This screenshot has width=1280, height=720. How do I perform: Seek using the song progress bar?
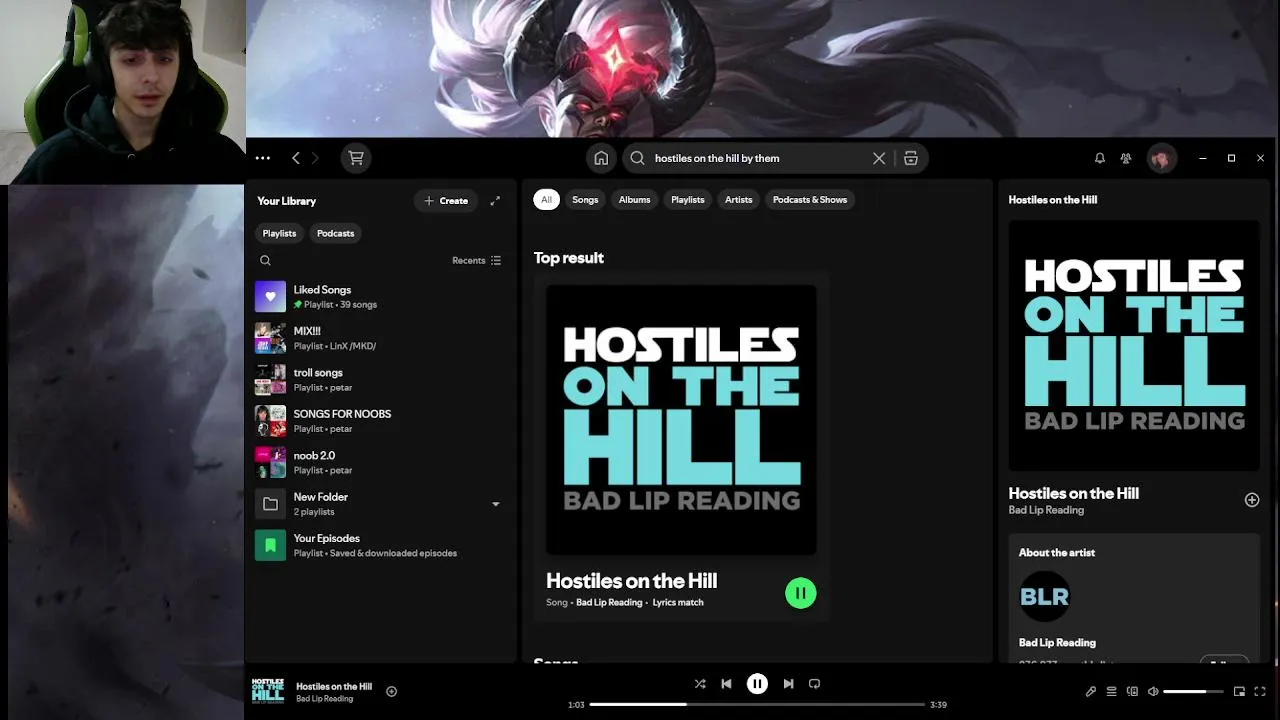click(757, 705)
